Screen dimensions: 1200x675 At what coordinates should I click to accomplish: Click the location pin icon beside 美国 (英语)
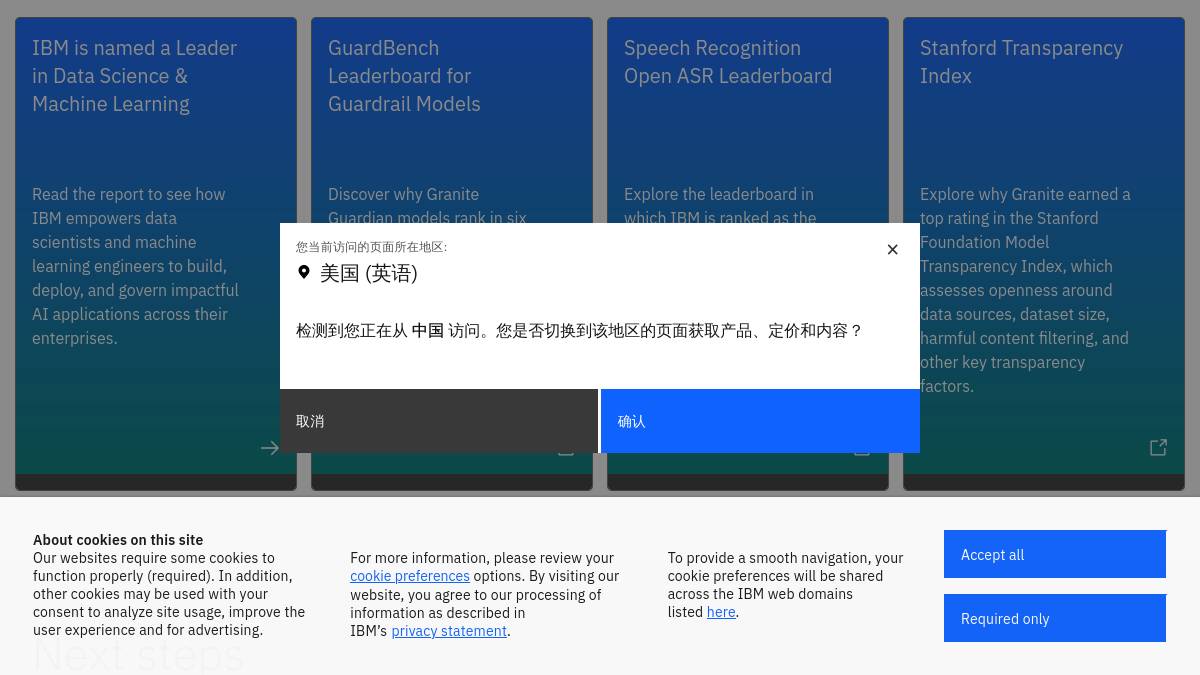pyautogui.click(x=304, y=272)
